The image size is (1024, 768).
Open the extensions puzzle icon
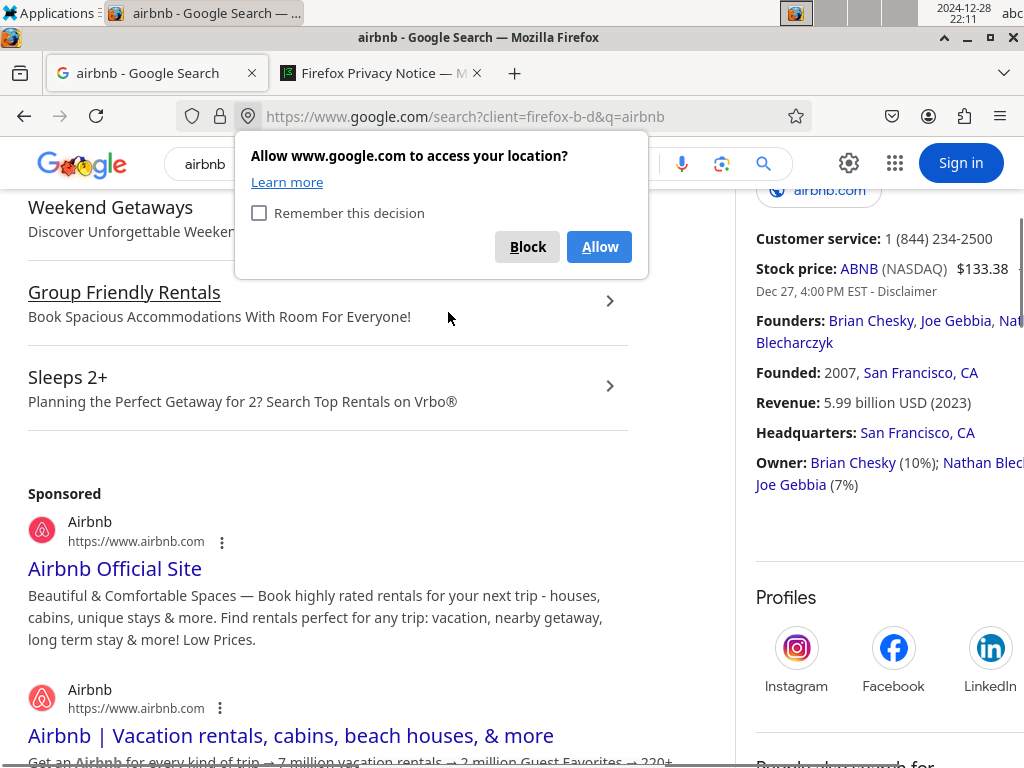click(964, 116)
